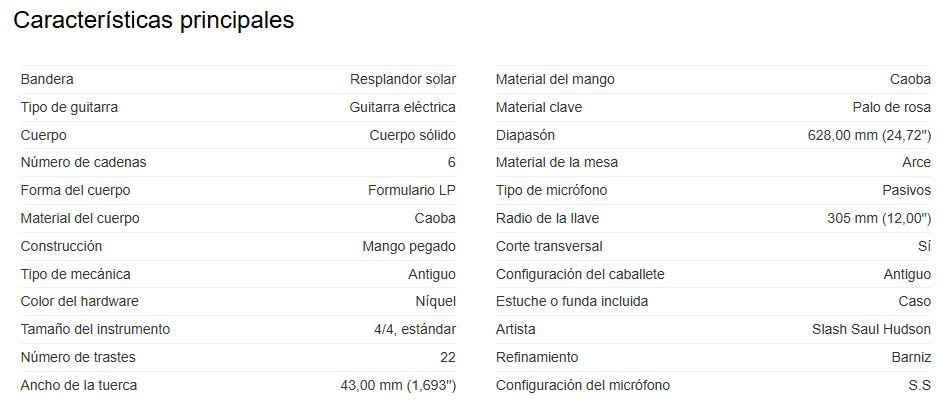The height and width of the screenshot is (403, 952).
Task: Click the Palo de rosa value
Action: point(891,107)
